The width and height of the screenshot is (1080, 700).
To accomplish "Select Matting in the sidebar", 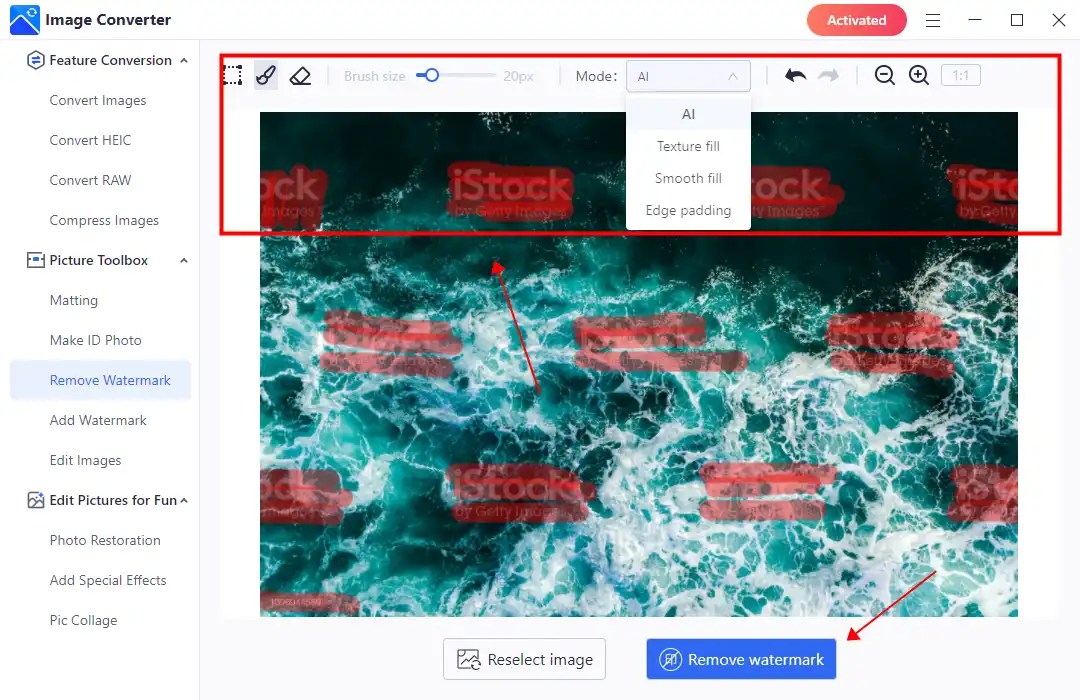I will pos(74,300).
